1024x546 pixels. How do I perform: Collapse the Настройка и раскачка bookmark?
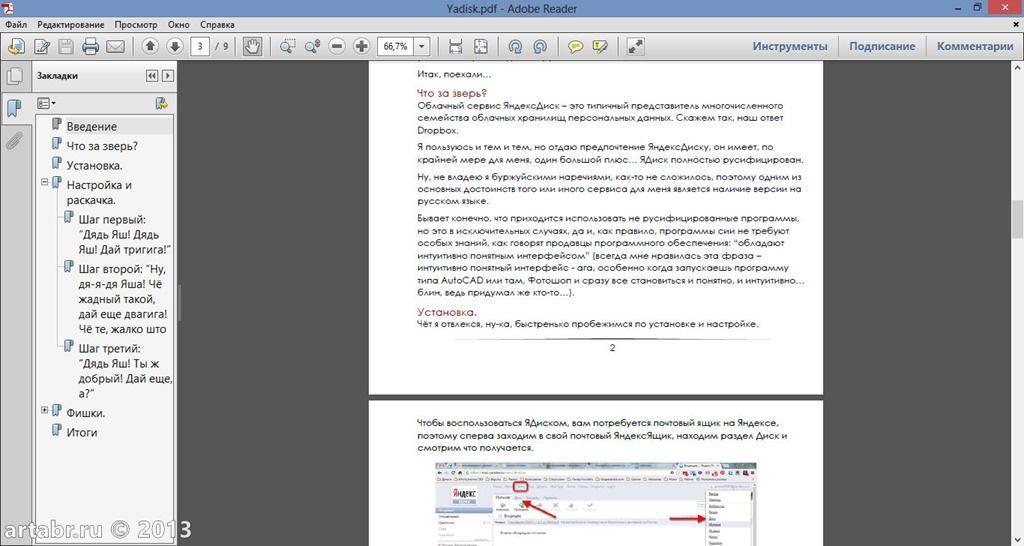tap(45, 183)
